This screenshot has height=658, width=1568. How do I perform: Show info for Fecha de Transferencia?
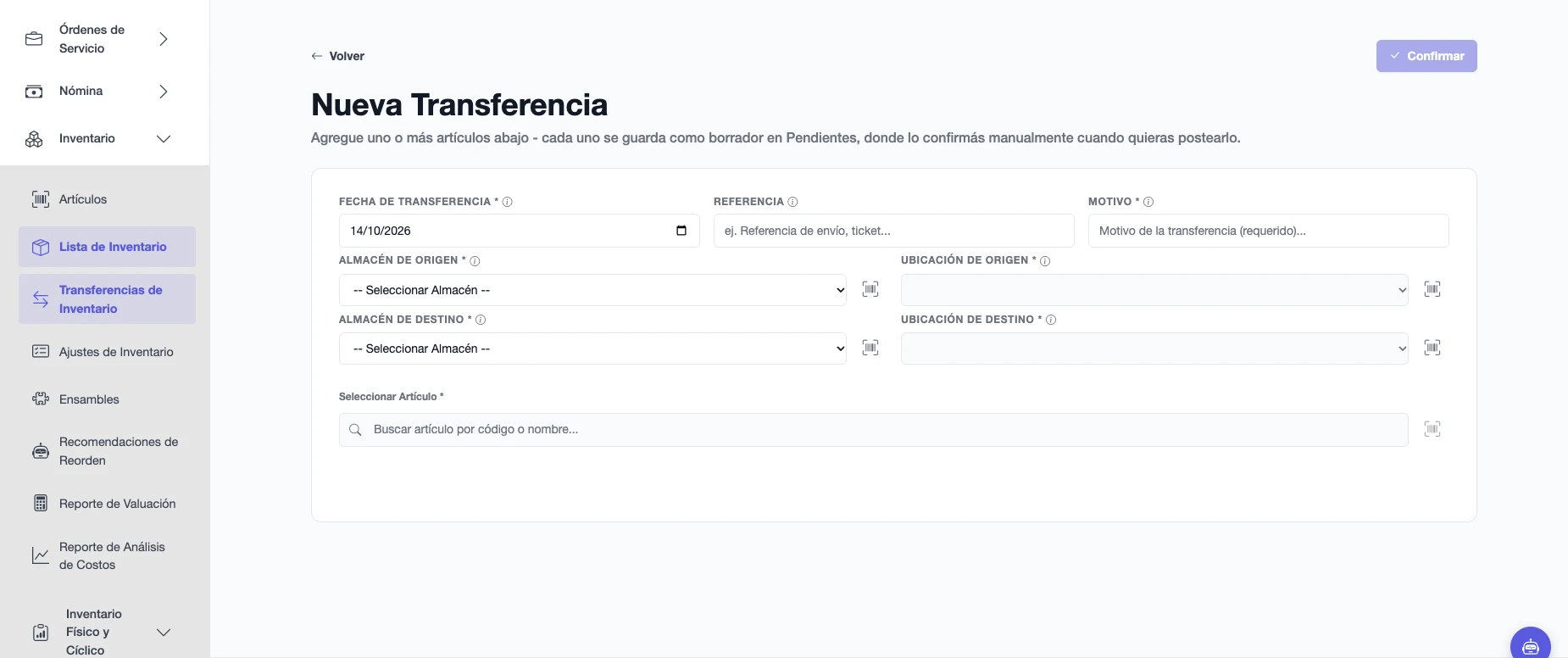pos(507,202)
